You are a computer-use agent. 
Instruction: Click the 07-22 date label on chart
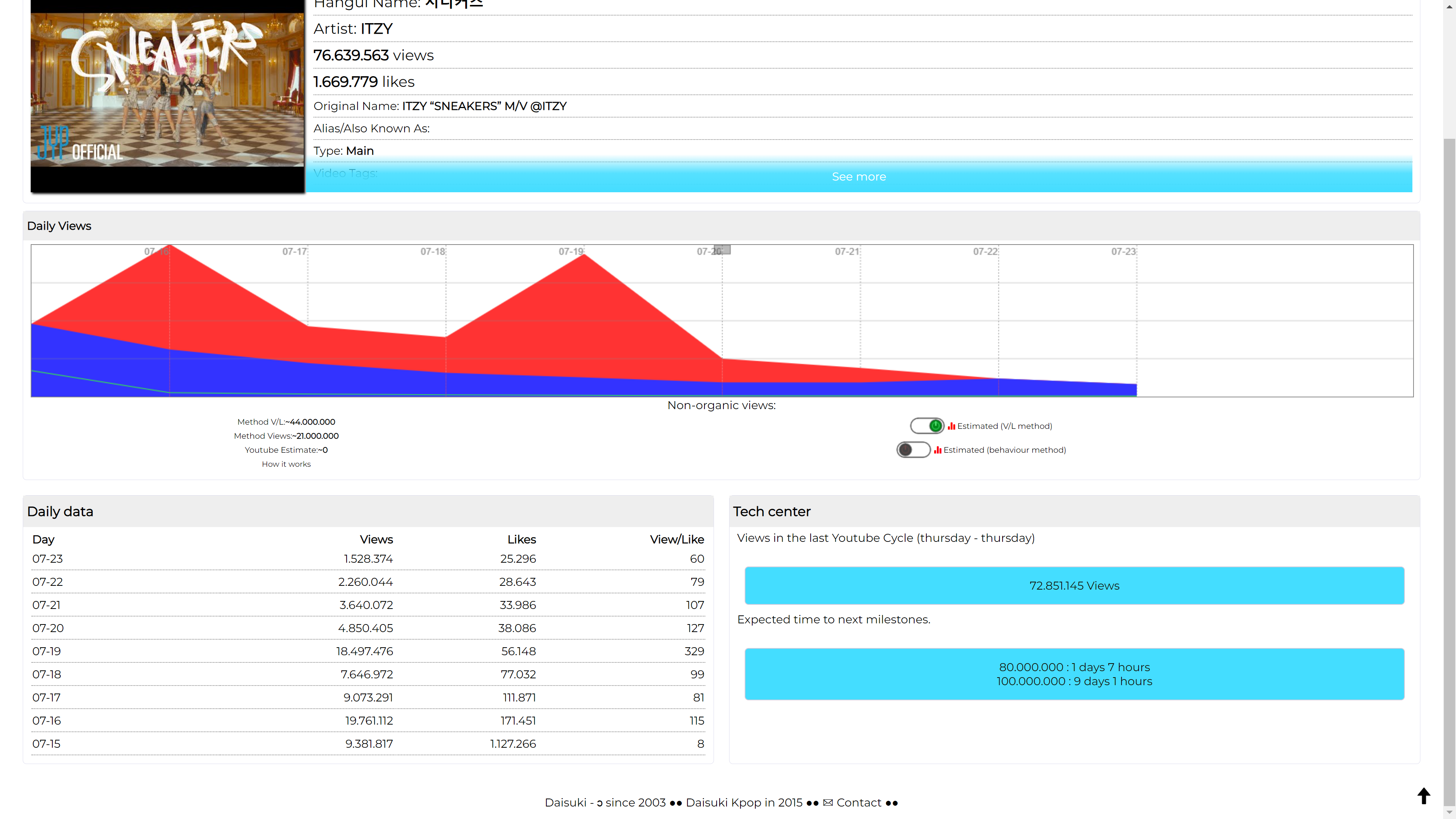pos(985,251)
